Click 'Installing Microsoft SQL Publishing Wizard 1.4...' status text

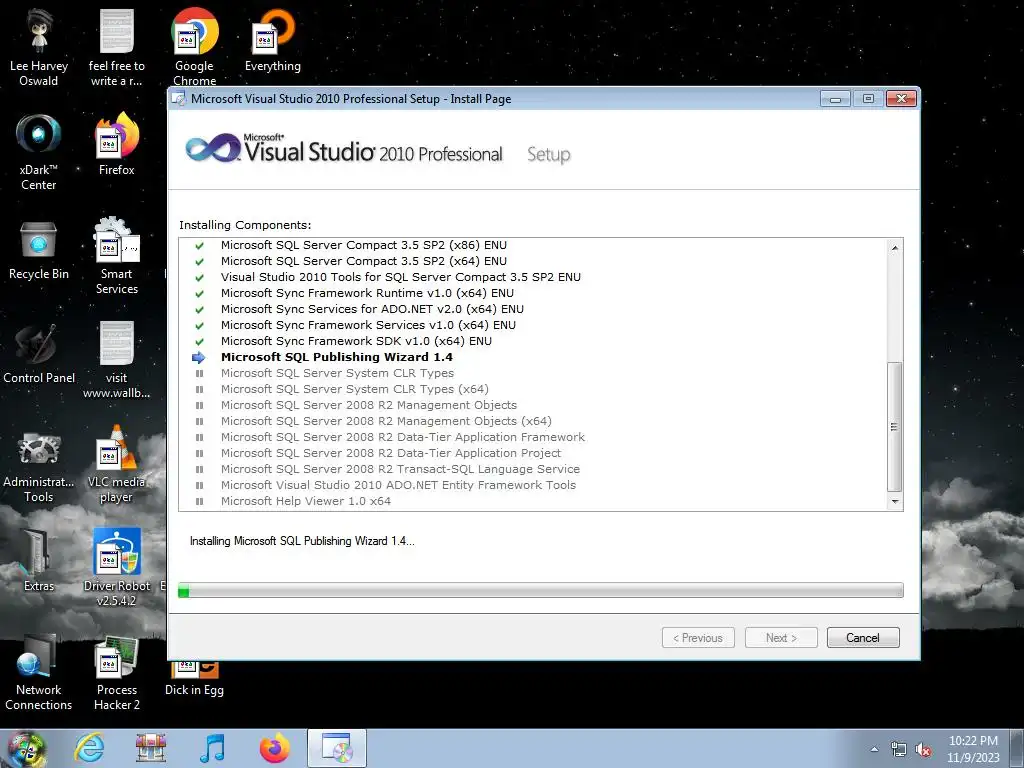[302, 541]
